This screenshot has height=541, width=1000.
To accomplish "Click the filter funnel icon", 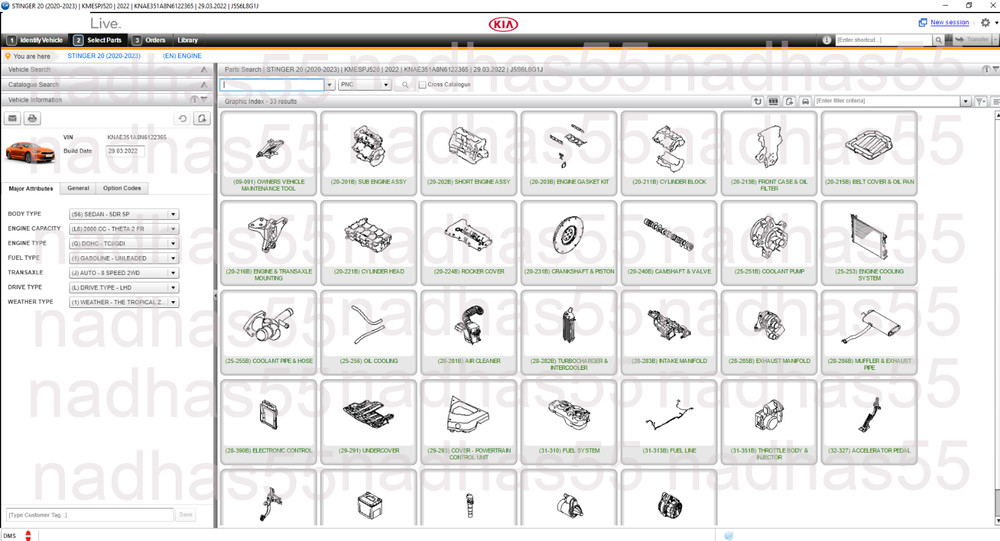I will coord(980,101).
